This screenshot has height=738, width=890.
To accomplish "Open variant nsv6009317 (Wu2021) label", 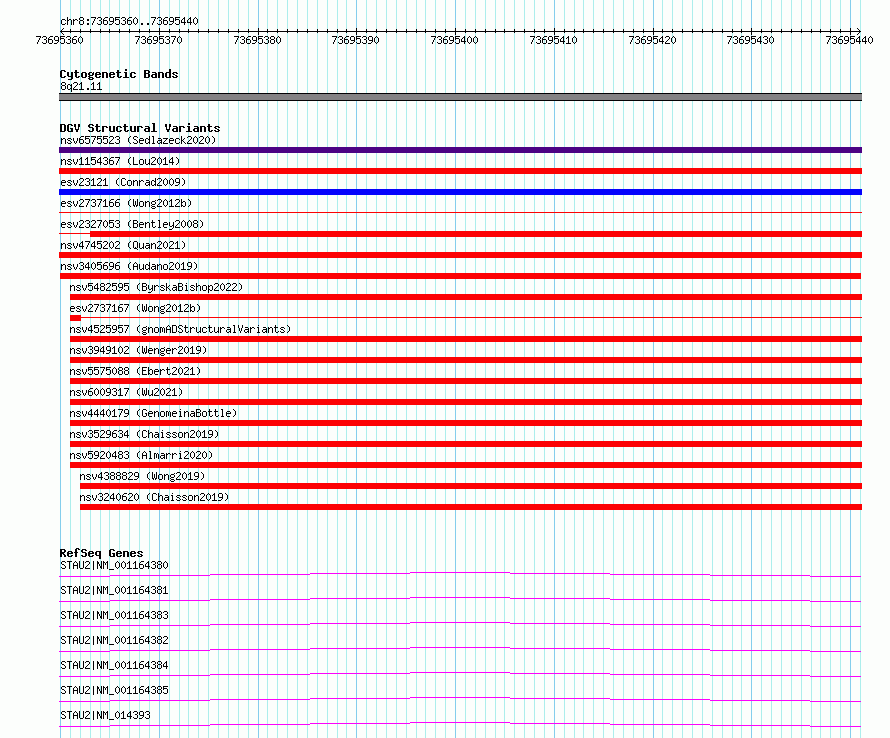I will point(126,392).
